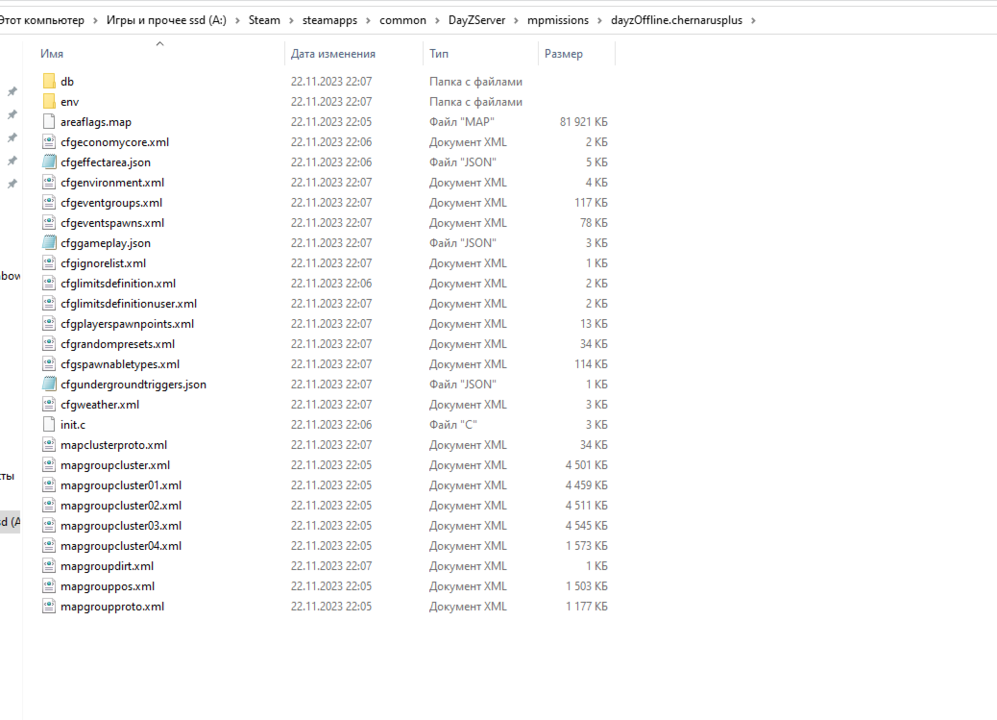Select the areaflags.map file icon
997x720 pixels.
tap(49, 122)
